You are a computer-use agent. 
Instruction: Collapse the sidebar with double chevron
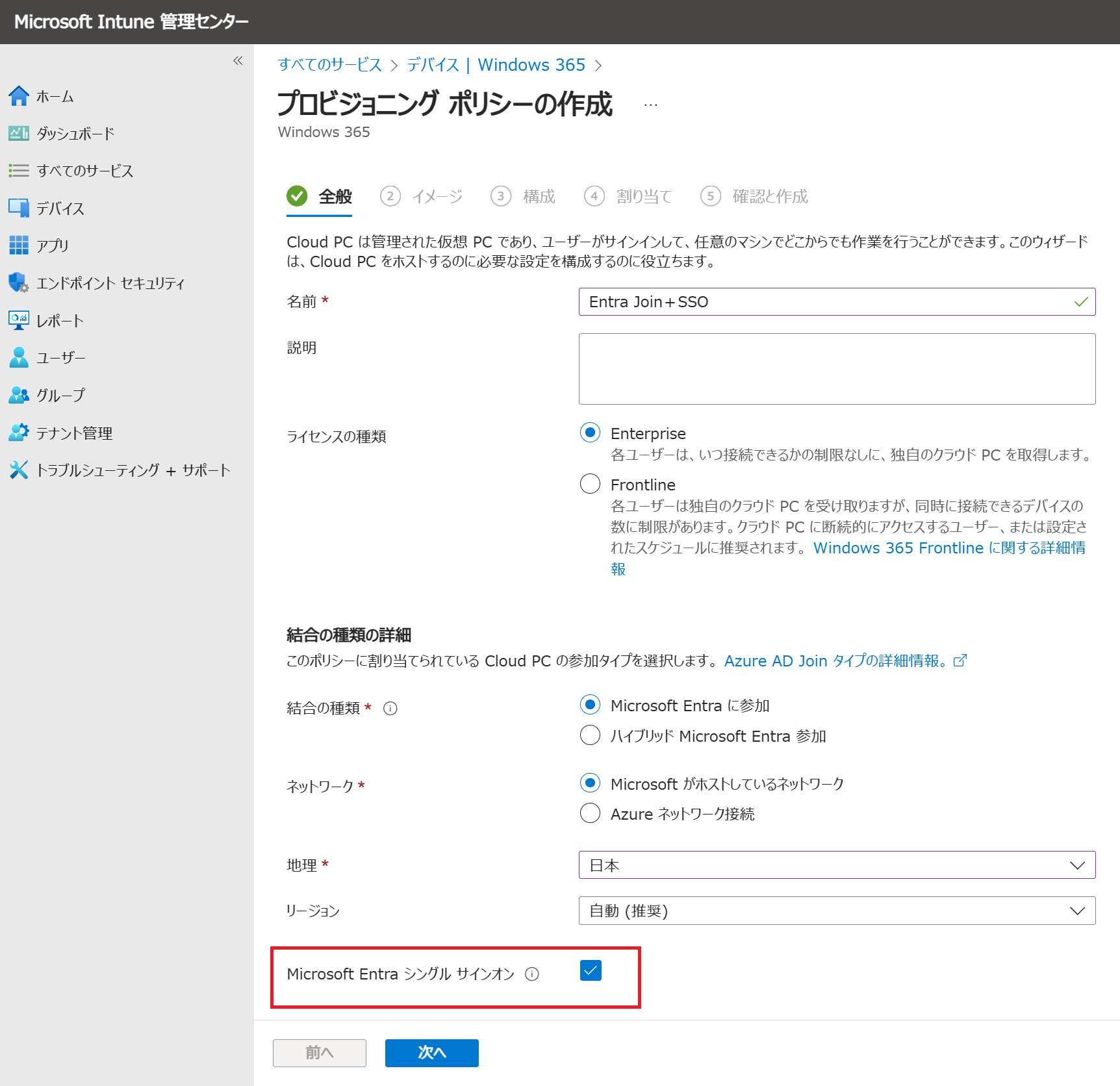pos(238,60)
